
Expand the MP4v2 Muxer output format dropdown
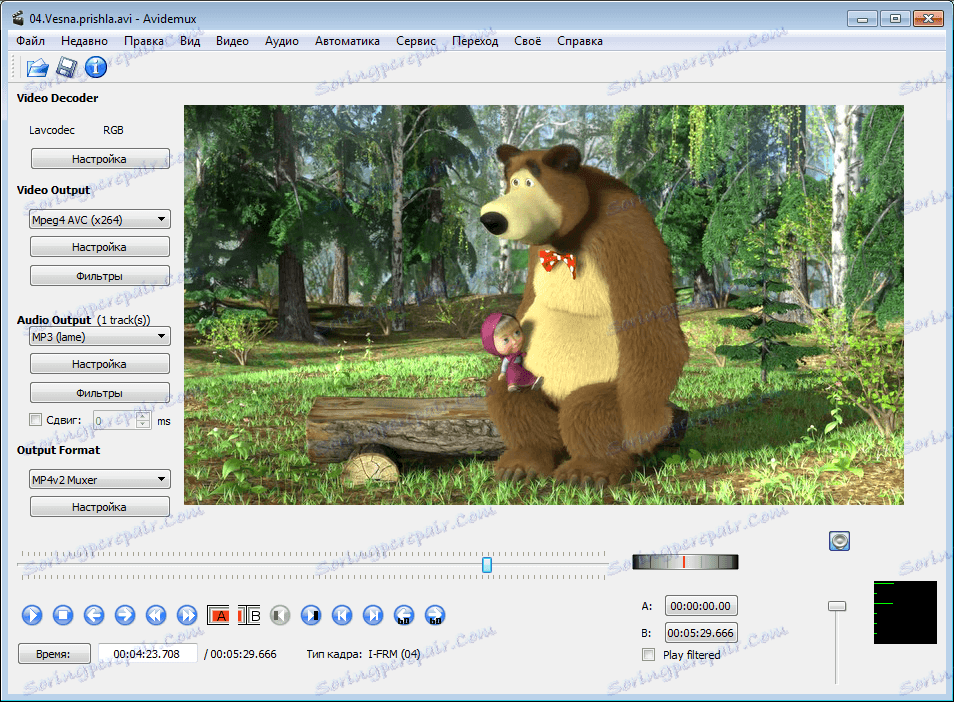pyautogui.click(x=100, y=480)
